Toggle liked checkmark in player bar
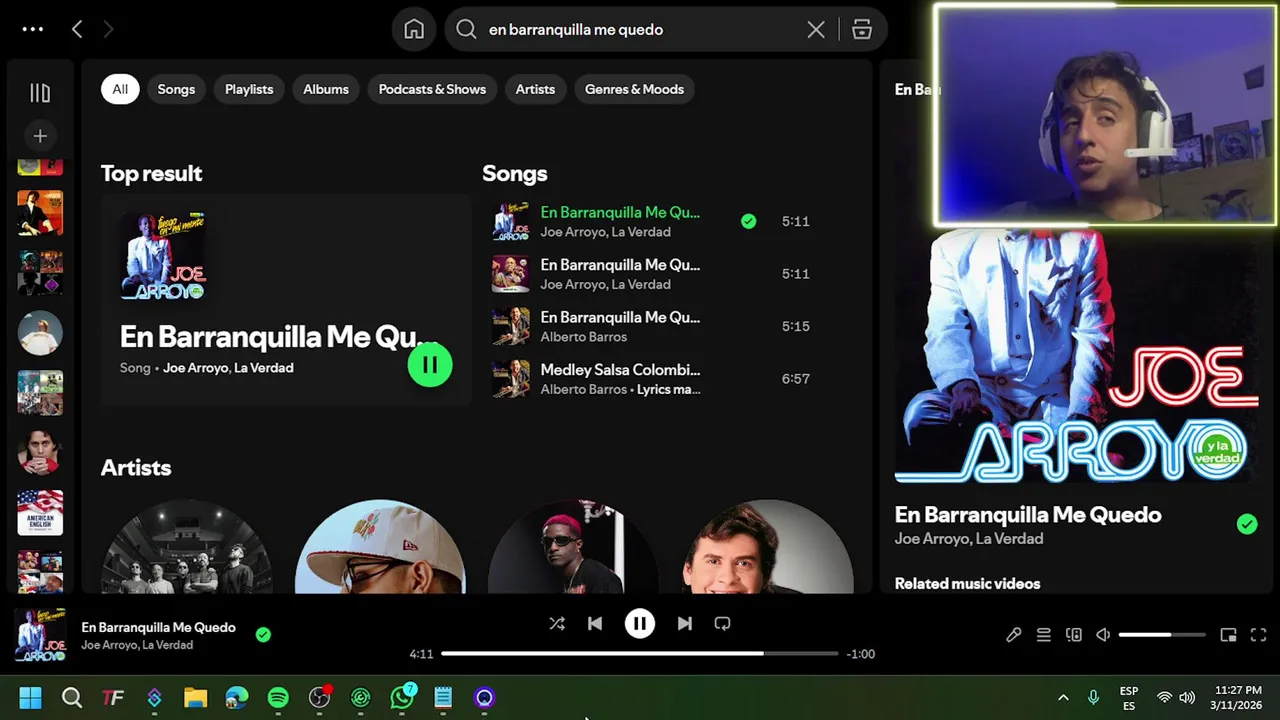This screenshot has height=720, width=1280. point(263,634)
